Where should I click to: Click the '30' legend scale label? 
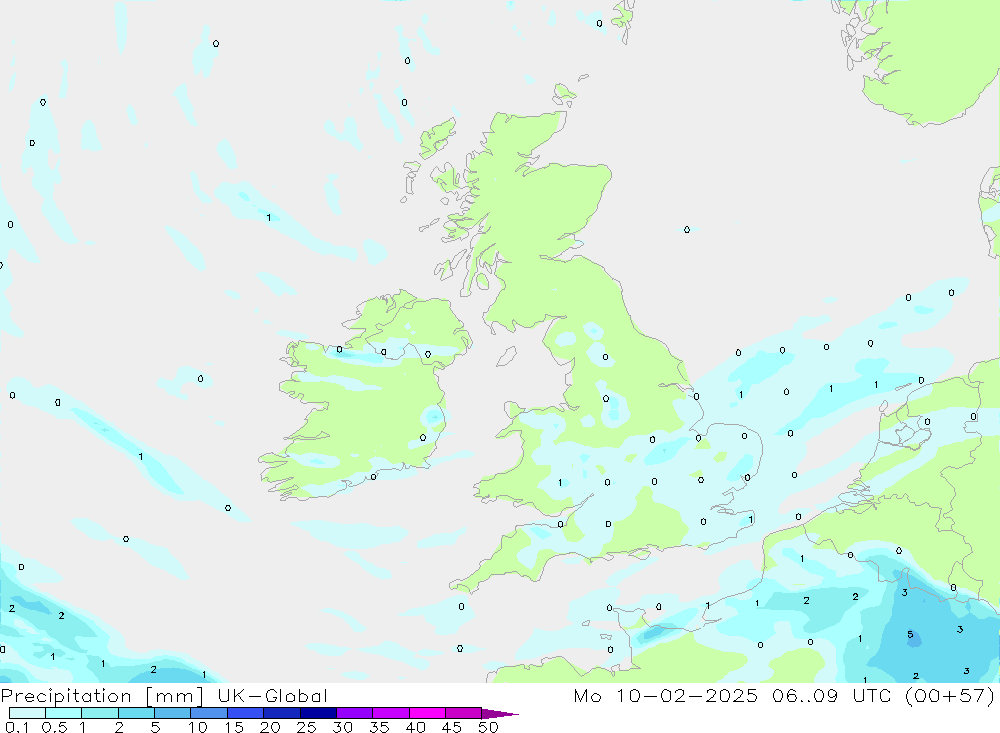pos(343,727)
